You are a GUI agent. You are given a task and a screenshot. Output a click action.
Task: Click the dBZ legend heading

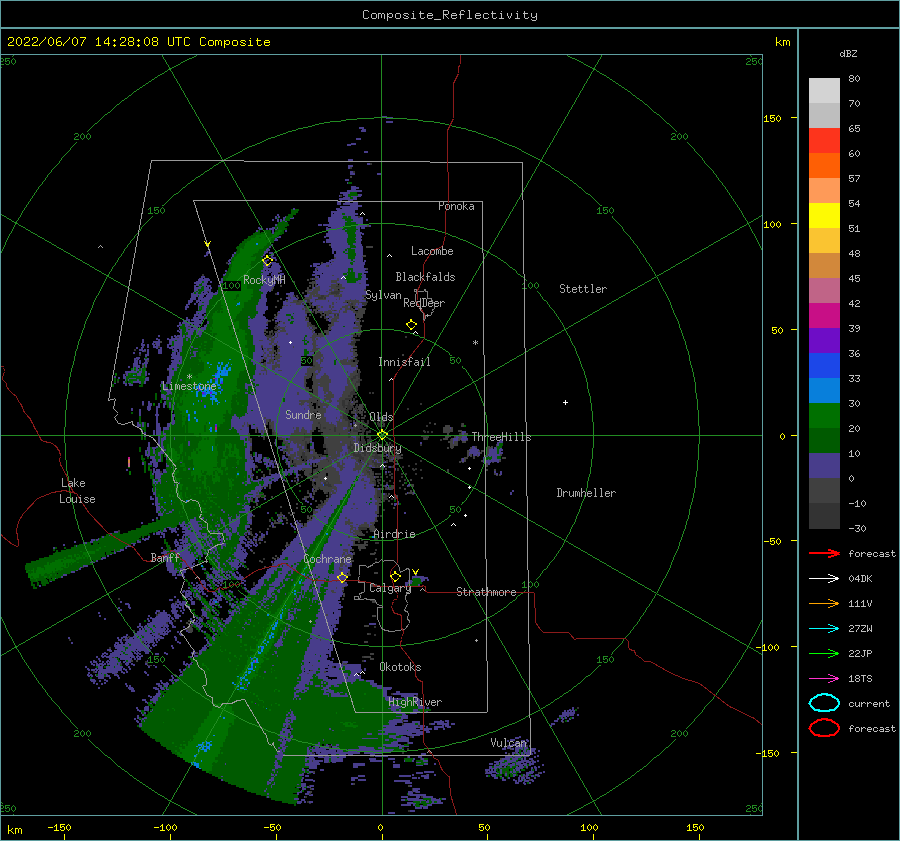click(848, 53)
